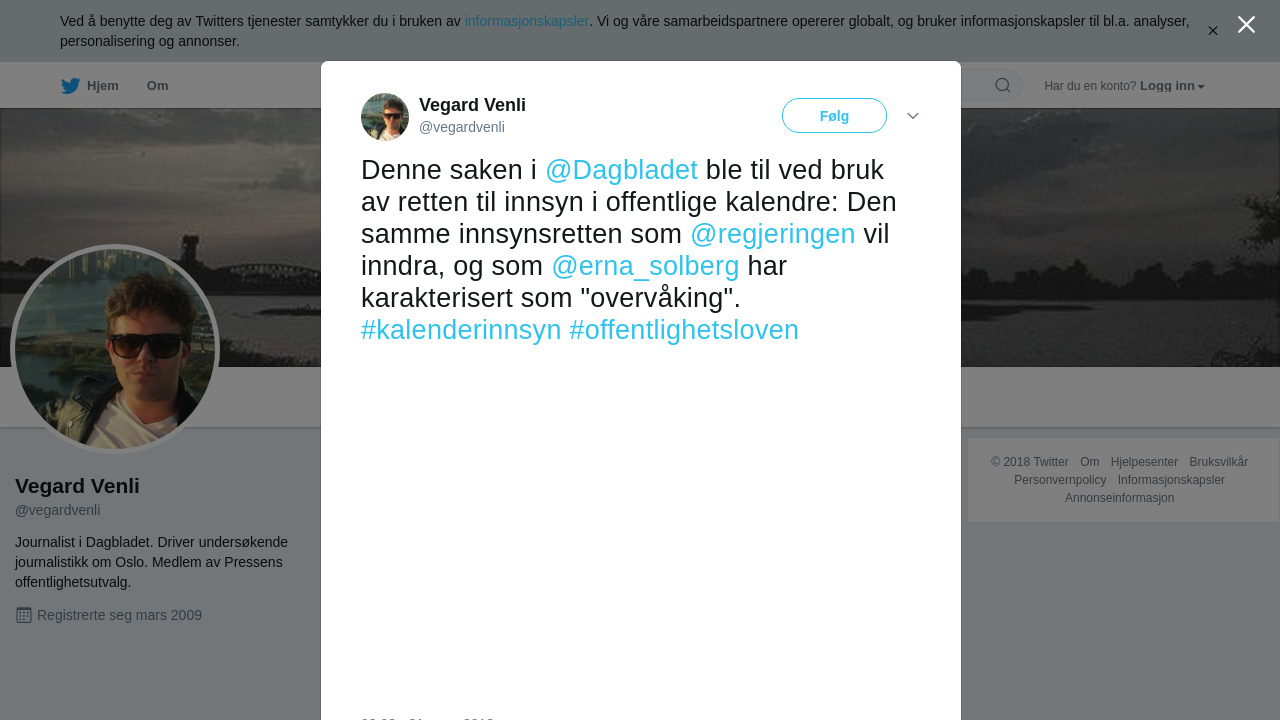The image size is (1280, 720).
Task: Open the @regjeringen mention link
Action: pos(773,234)
